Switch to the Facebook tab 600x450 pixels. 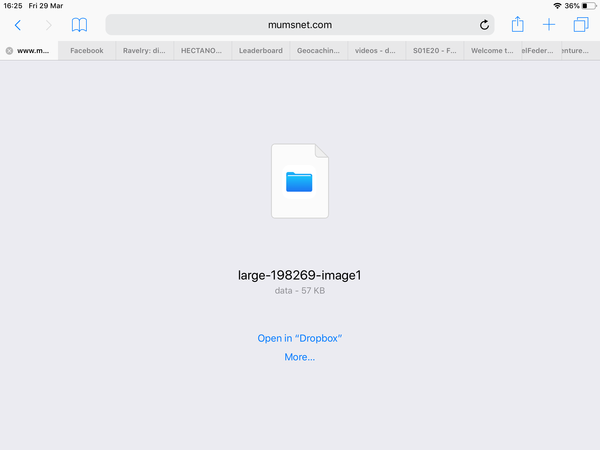coord(87,51)
